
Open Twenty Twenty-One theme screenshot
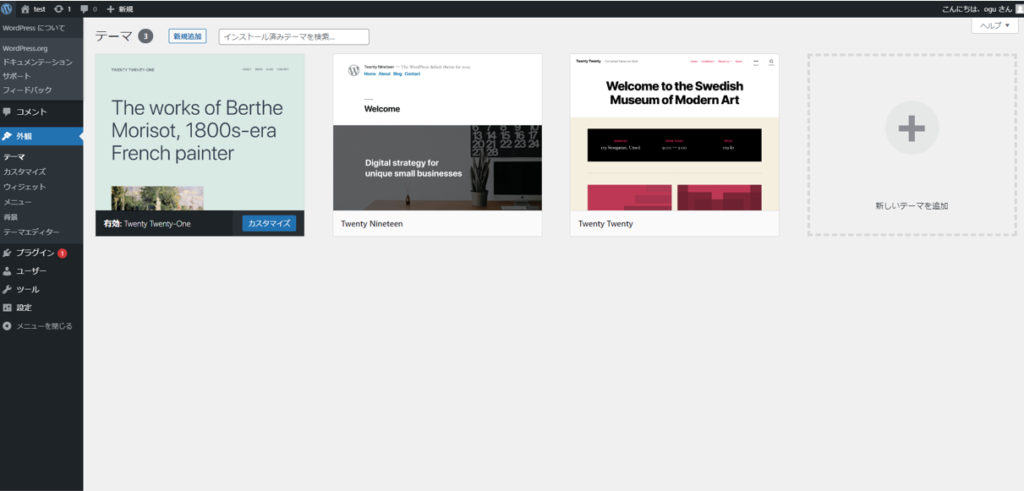tap(200, 132)
